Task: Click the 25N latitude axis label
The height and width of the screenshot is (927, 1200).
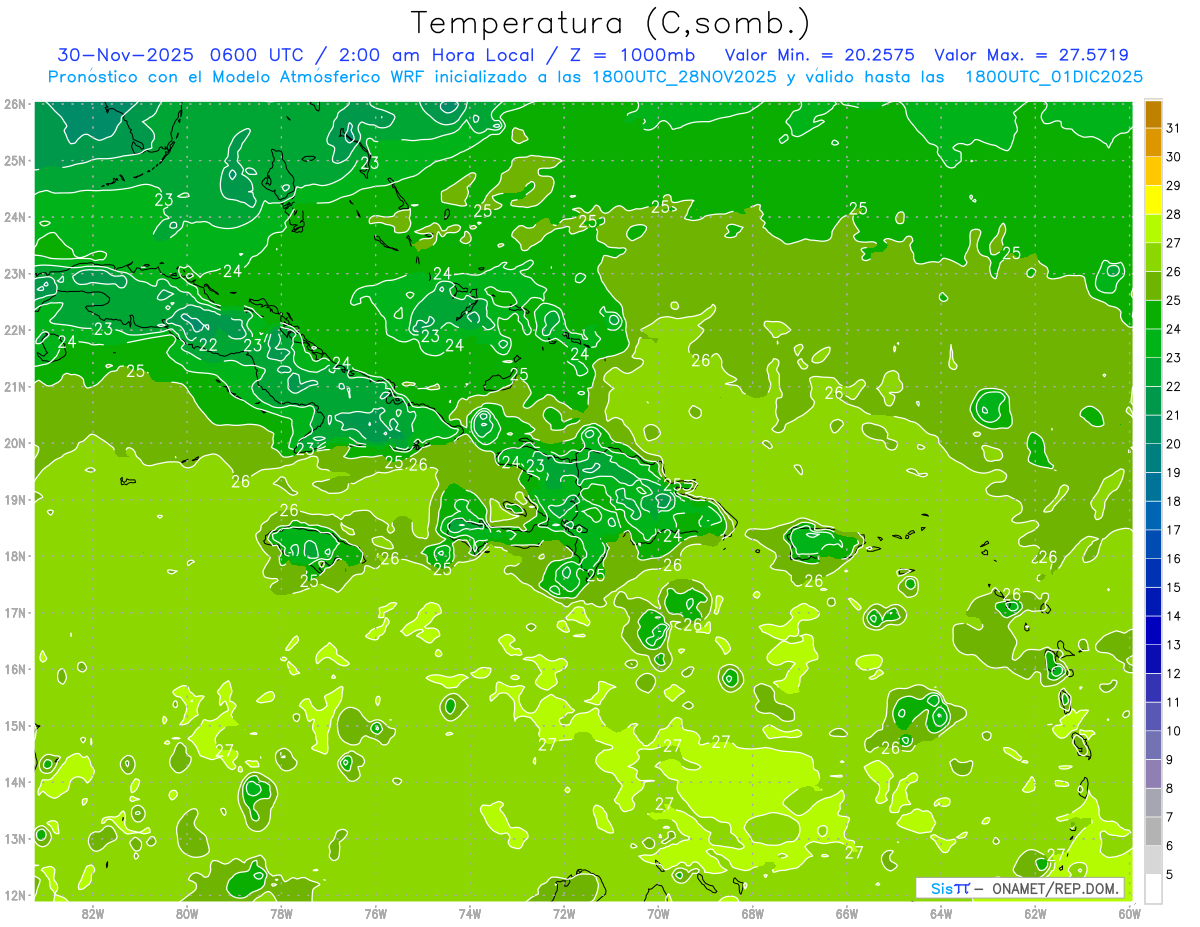Action: point(14,160)
